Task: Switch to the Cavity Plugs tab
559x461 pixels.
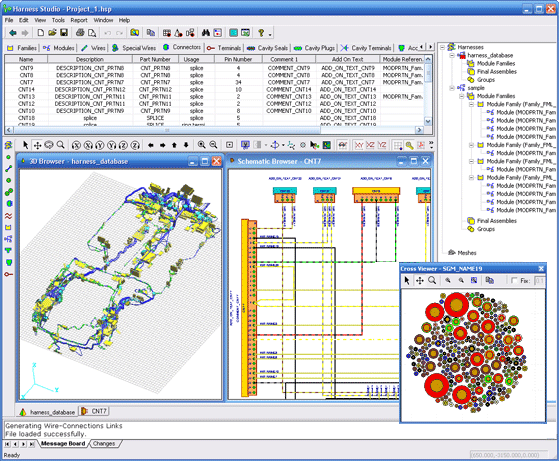Action: [x=314, y=48]
